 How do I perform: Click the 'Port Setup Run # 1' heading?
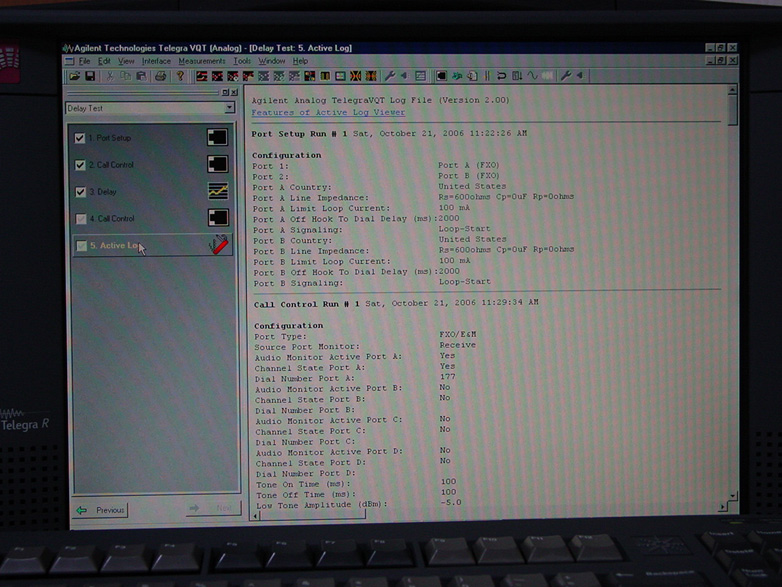coord(299,134)
